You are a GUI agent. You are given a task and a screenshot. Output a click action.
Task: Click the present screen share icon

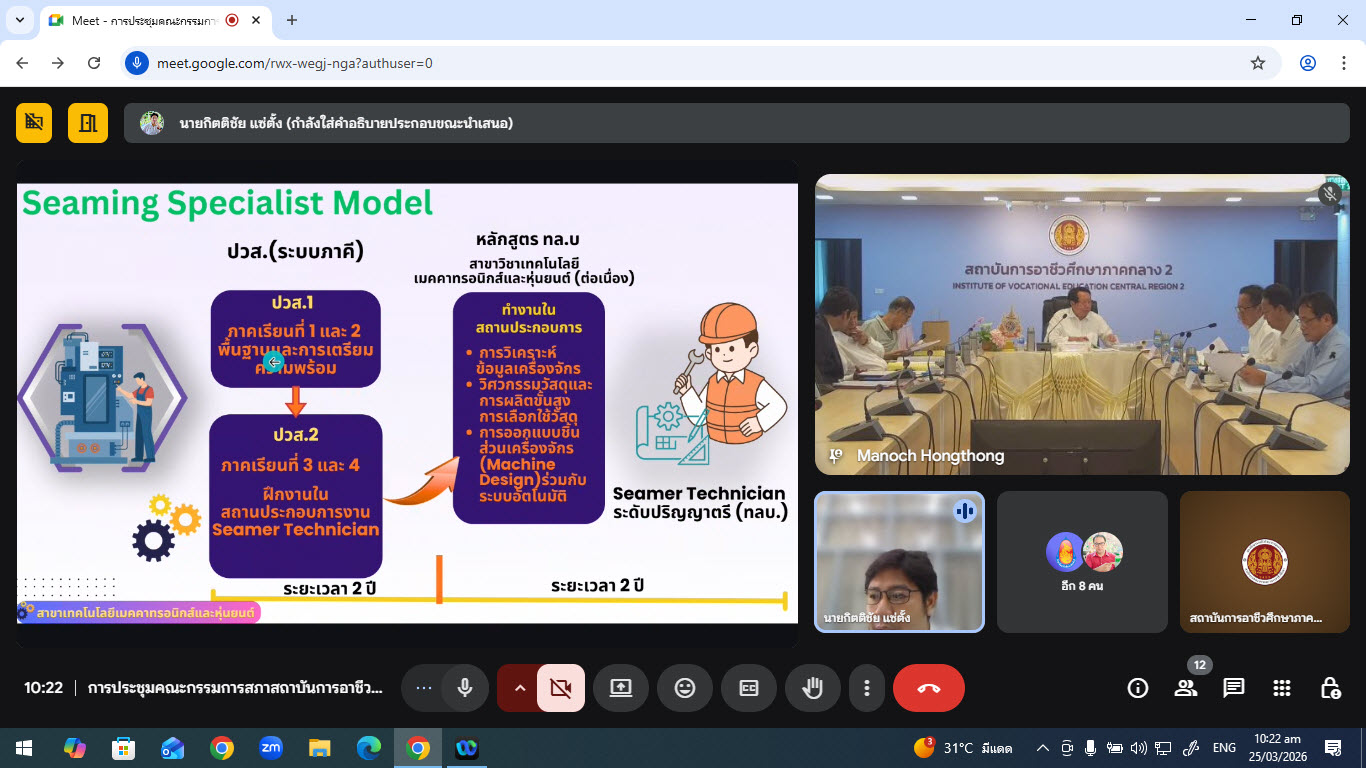[x=621, y=688]
